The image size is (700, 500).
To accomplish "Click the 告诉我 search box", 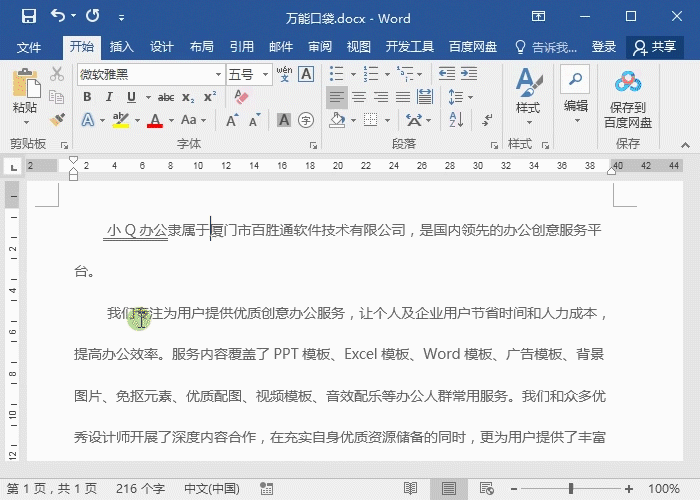I will pos(546,47).
